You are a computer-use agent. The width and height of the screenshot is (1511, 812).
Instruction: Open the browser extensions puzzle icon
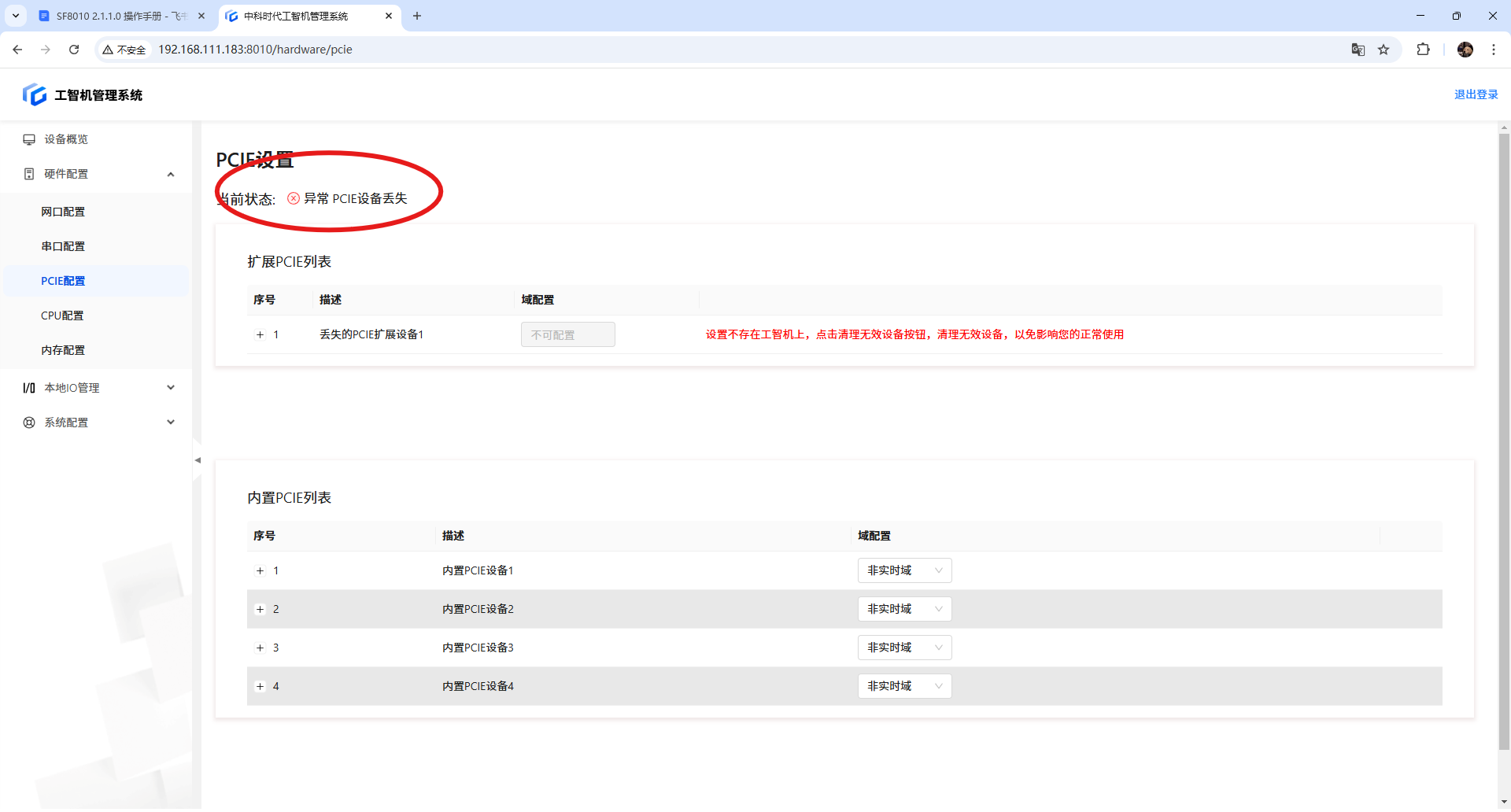[x=1423, y=50]
